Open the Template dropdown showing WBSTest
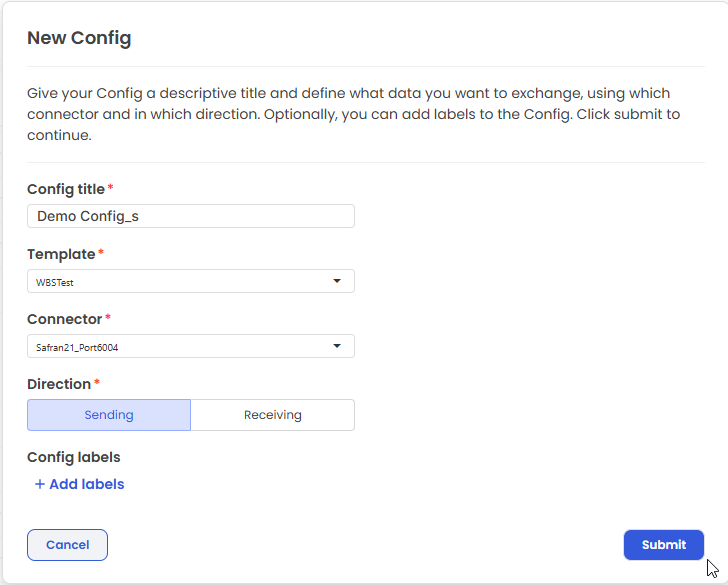This screenshot has height=585, width=728. [x=180, y=281]
